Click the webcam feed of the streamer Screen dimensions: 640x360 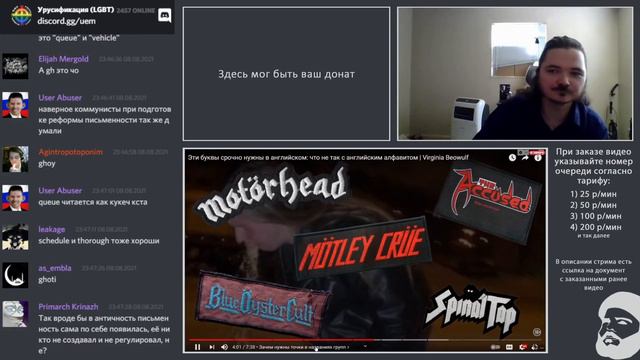515,74
